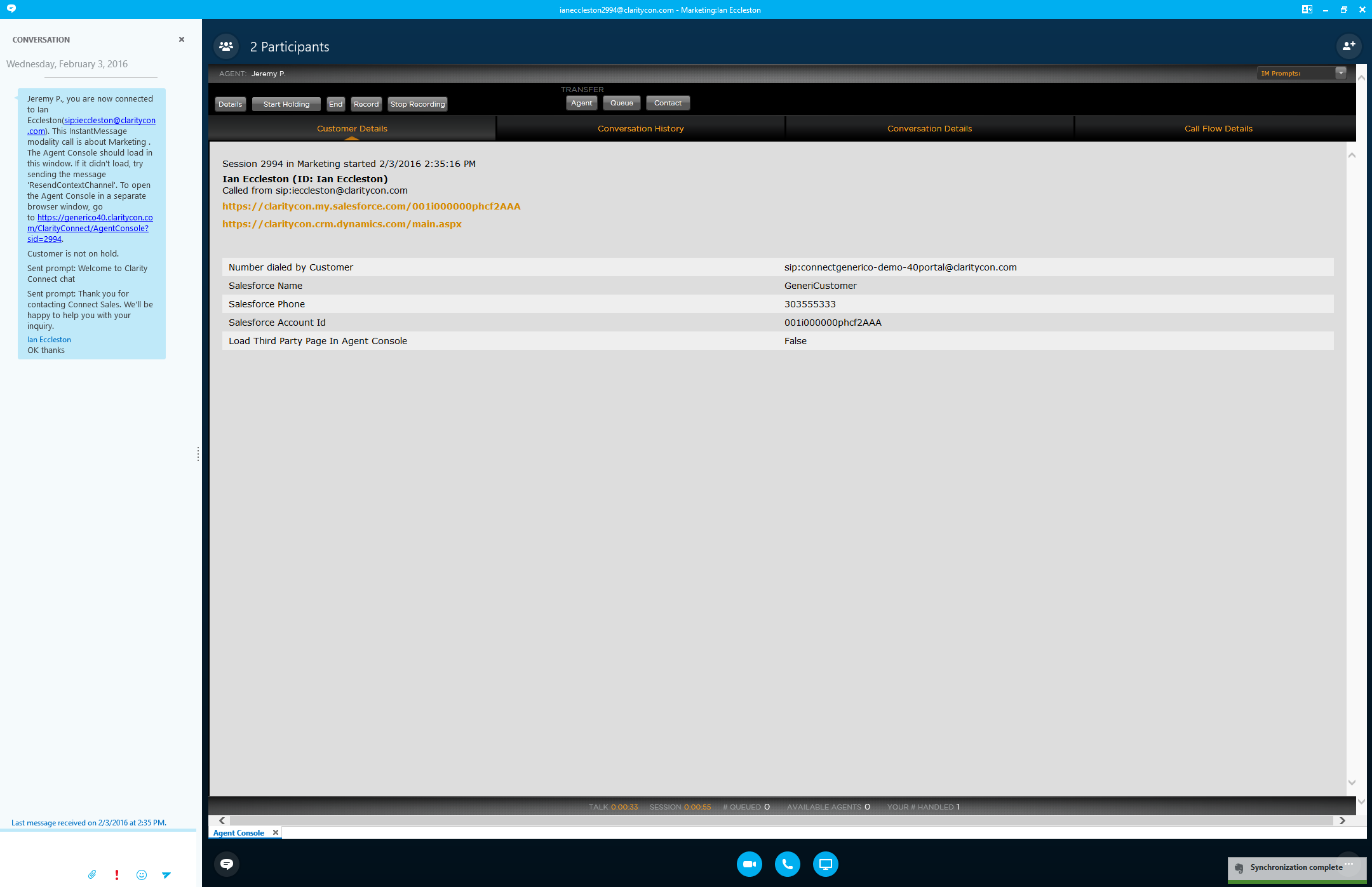Toggle the IM conversation bubble icon
The width and height of the screenshot is (1372, 887).
[x=227, y=864]
